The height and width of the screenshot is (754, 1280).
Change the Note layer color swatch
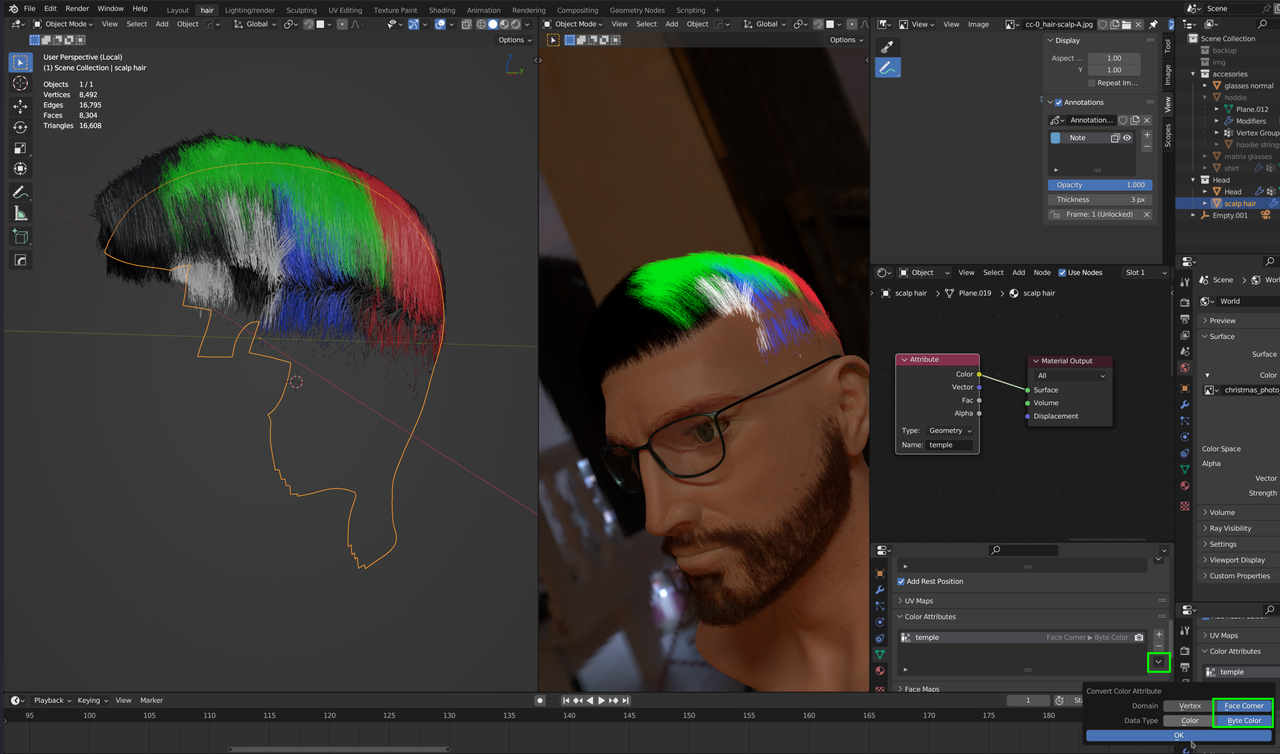pyautogui.click(x=1055, y=138)
